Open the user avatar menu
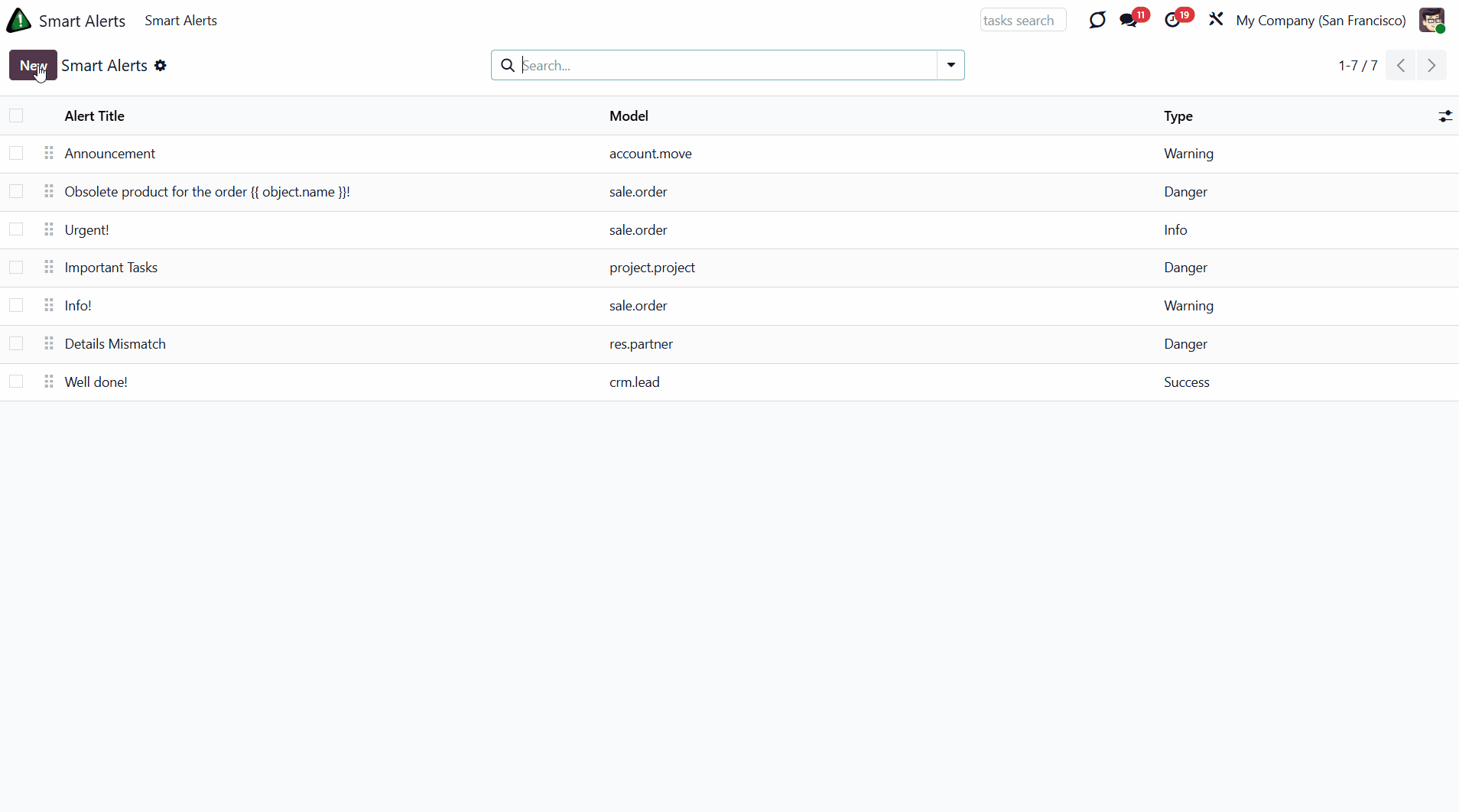The width and height of the screenshot is (1459, 812). pyautogui.click(x=1431, y=21)
